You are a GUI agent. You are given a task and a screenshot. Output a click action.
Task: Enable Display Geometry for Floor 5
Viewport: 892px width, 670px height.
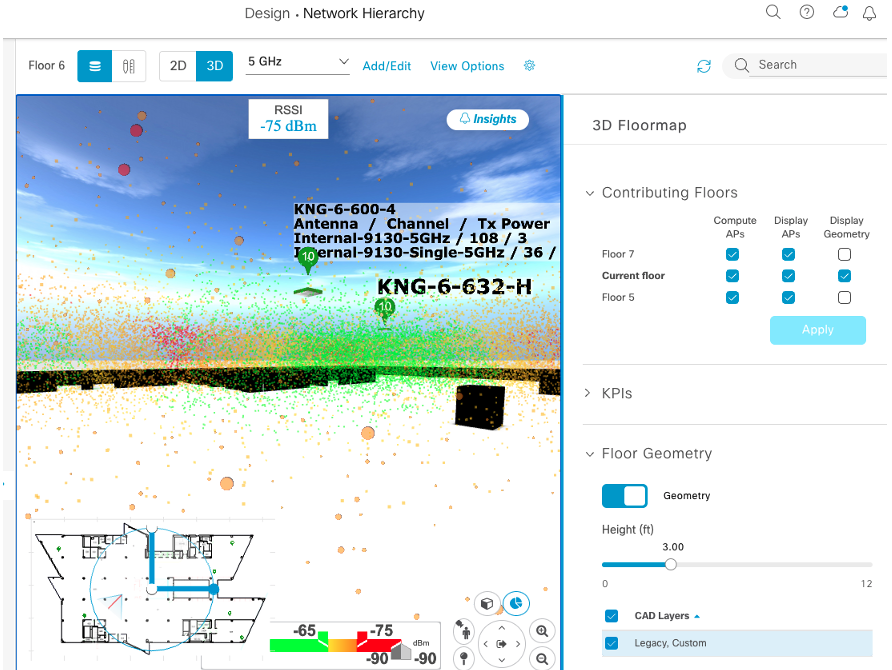click(x=845, y=298)
